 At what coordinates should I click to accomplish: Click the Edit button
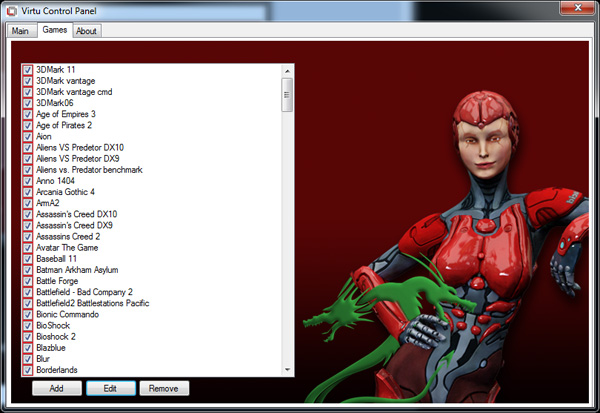pyautogui.click(x=111, y=389)
